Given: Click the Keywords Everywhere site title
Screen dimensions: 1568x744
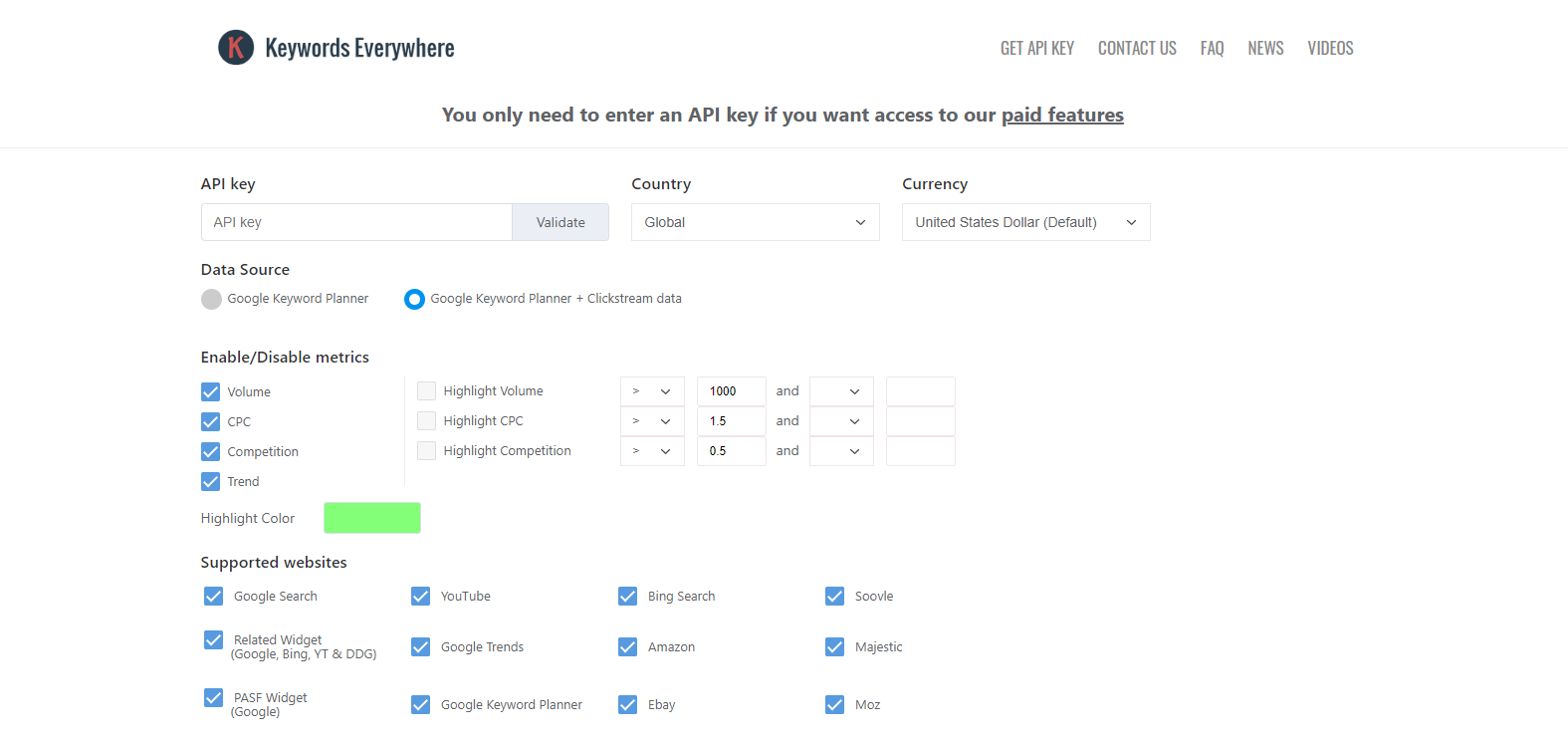Looking at the screenshot, I should [359, 48].
